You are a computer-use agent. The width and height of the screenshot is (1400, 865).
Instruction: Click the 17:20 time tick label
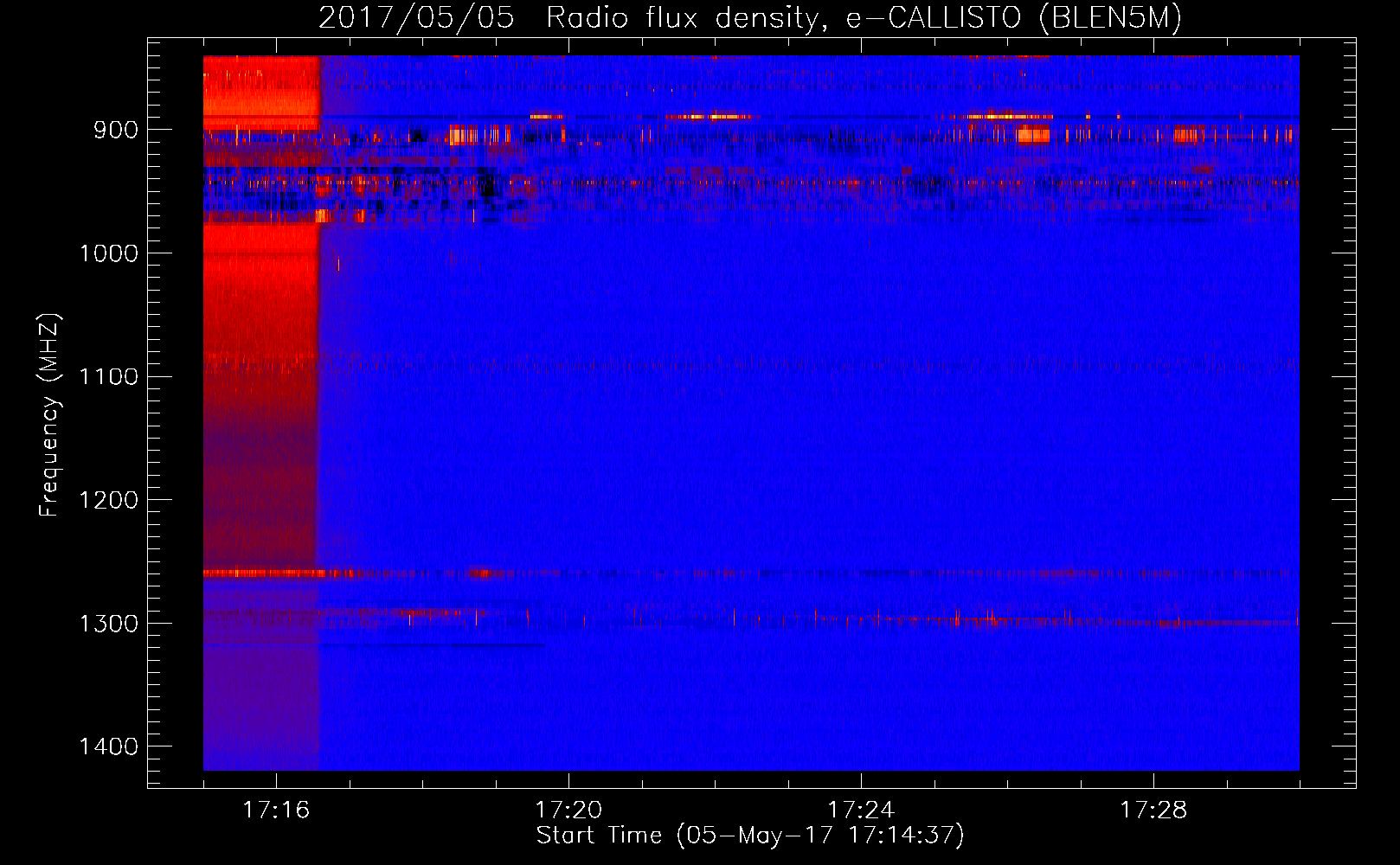click(x=568, y=811)
